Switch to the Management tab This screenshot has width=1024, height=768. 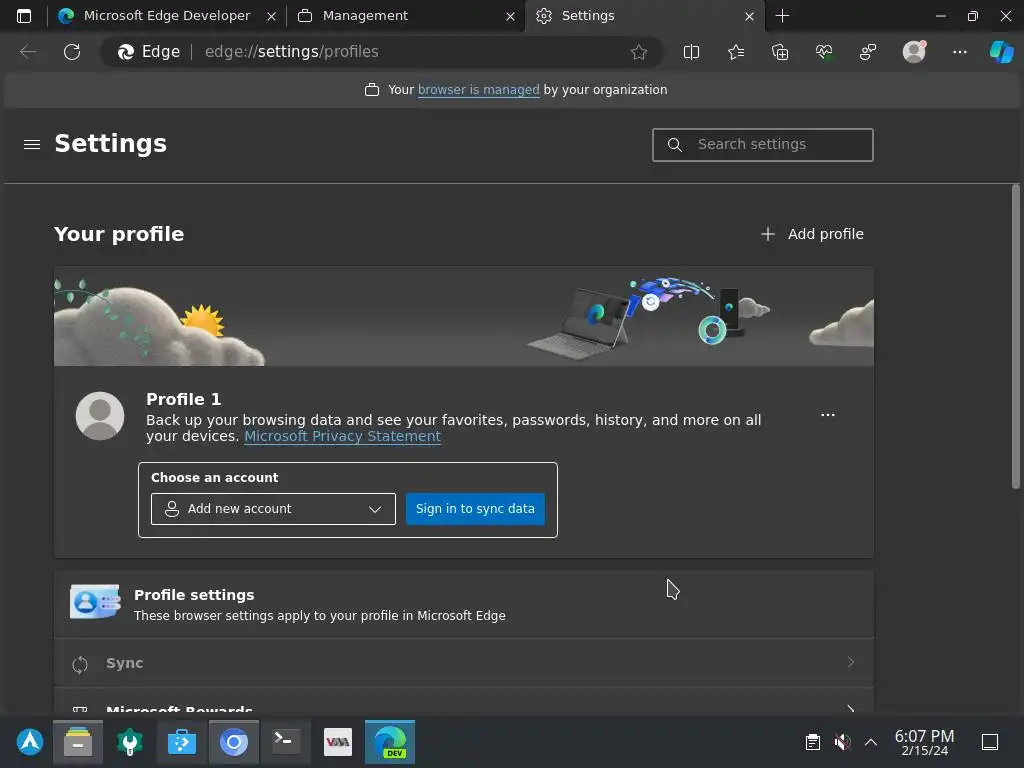[x=405, y=16]
